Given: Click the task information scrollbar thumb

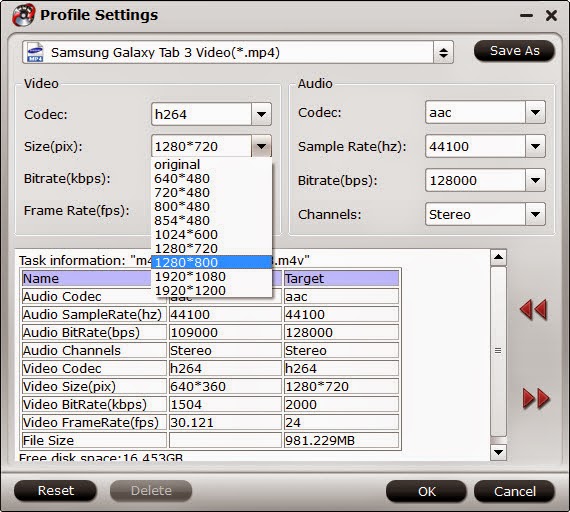Looking at the screenshot, I should (498, 351).
